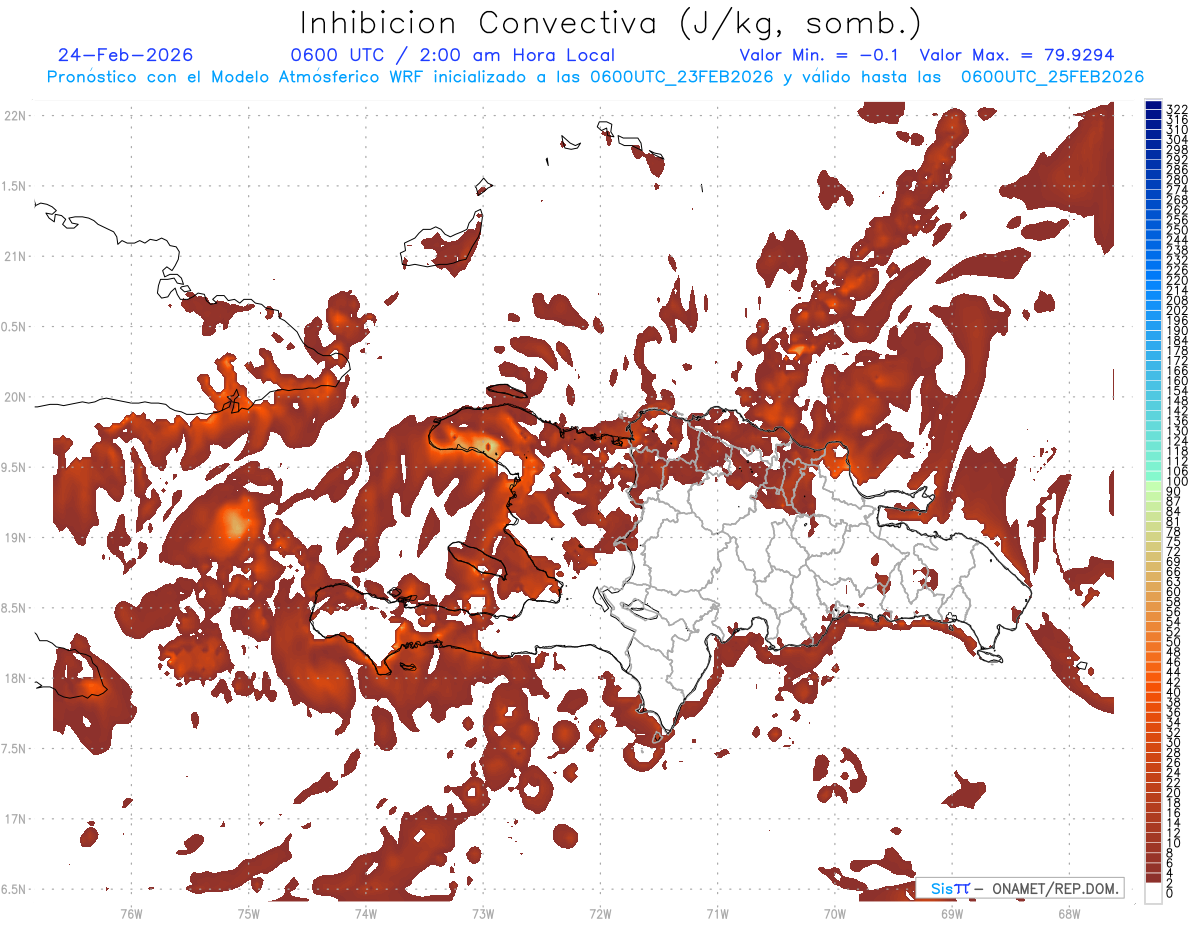The image size is (1200, 927).
Task: Click the '20N' latitude label
Action: click(x=14, y=397)
